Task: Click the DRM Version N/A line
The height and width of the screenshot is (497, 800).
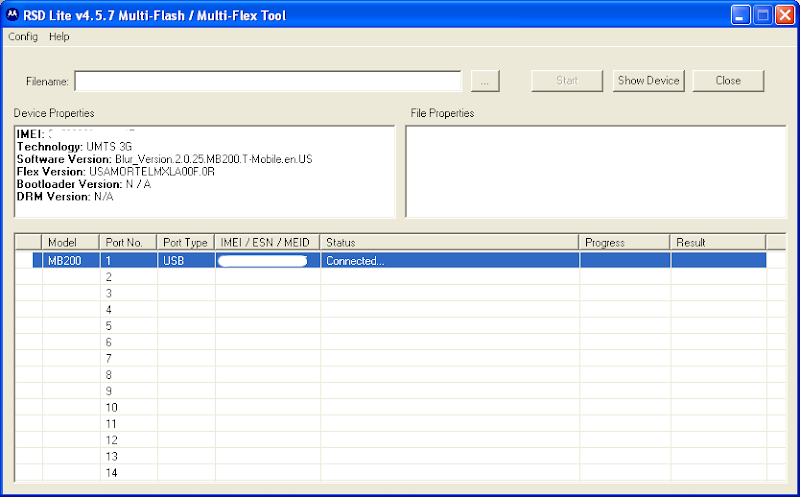Action: tap(65, 197)
